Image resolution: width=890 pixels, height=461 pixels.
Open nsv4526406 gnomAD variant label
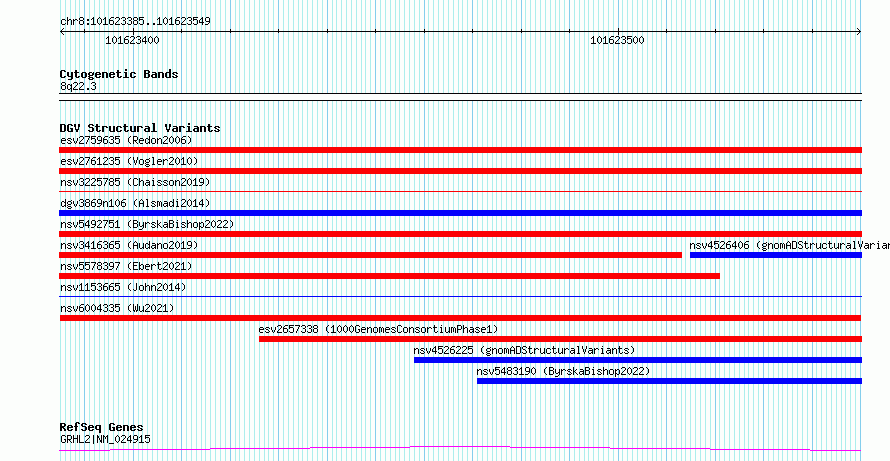(790, 245)
